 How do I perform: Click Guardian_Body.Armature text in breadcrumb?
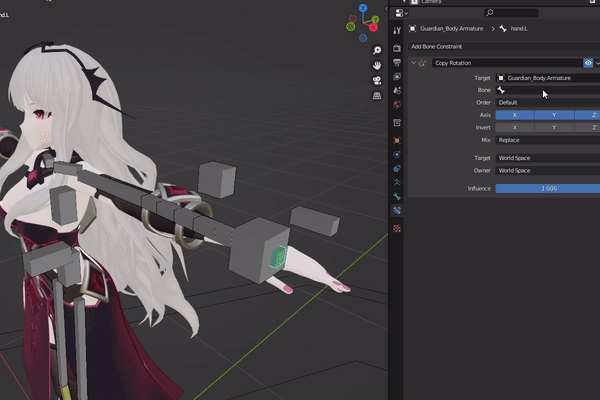click(x=452, y=29)
